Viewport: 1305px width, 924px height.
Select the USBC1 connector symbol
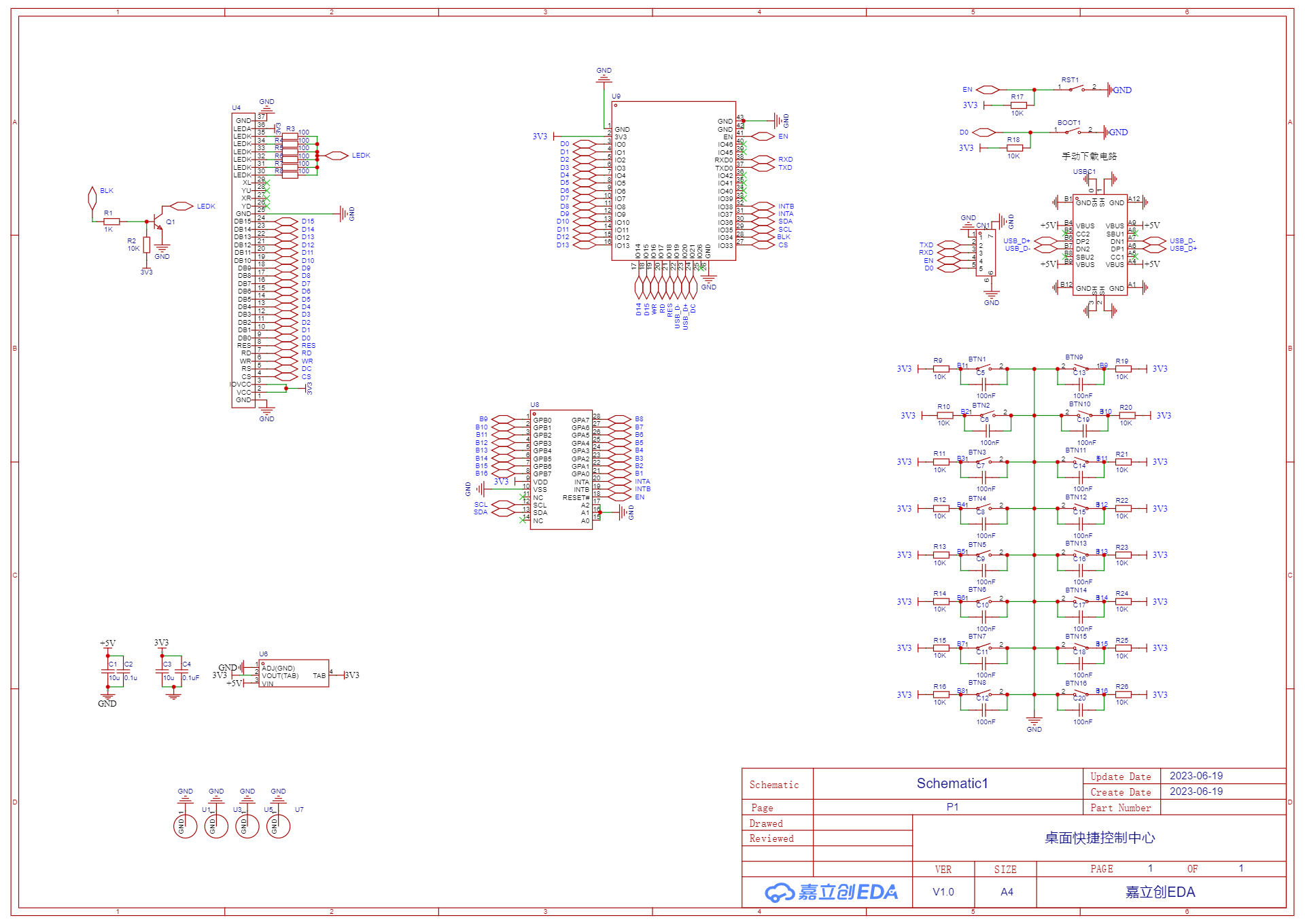(x=1100, y=245)
